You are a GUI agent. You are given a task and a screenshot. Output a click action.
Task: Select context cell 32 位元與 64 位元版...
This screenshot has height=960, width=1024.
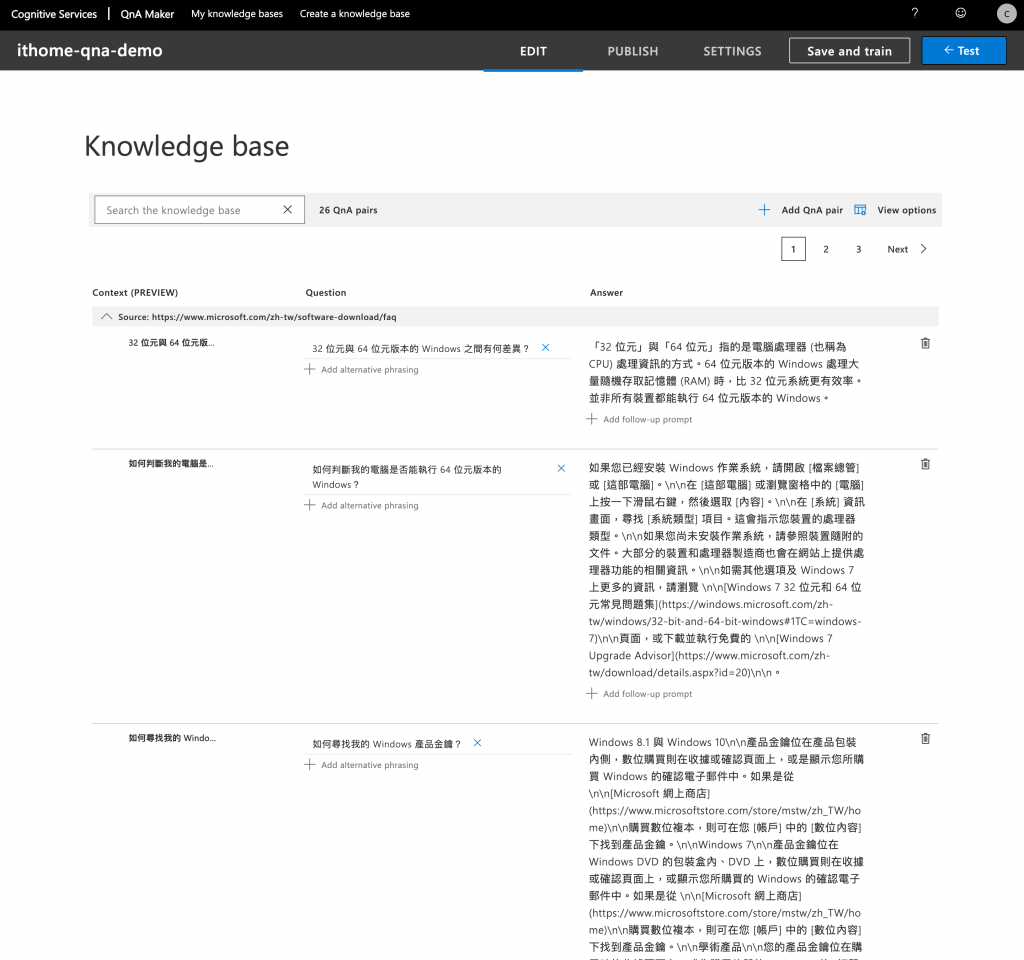[171, 342]
